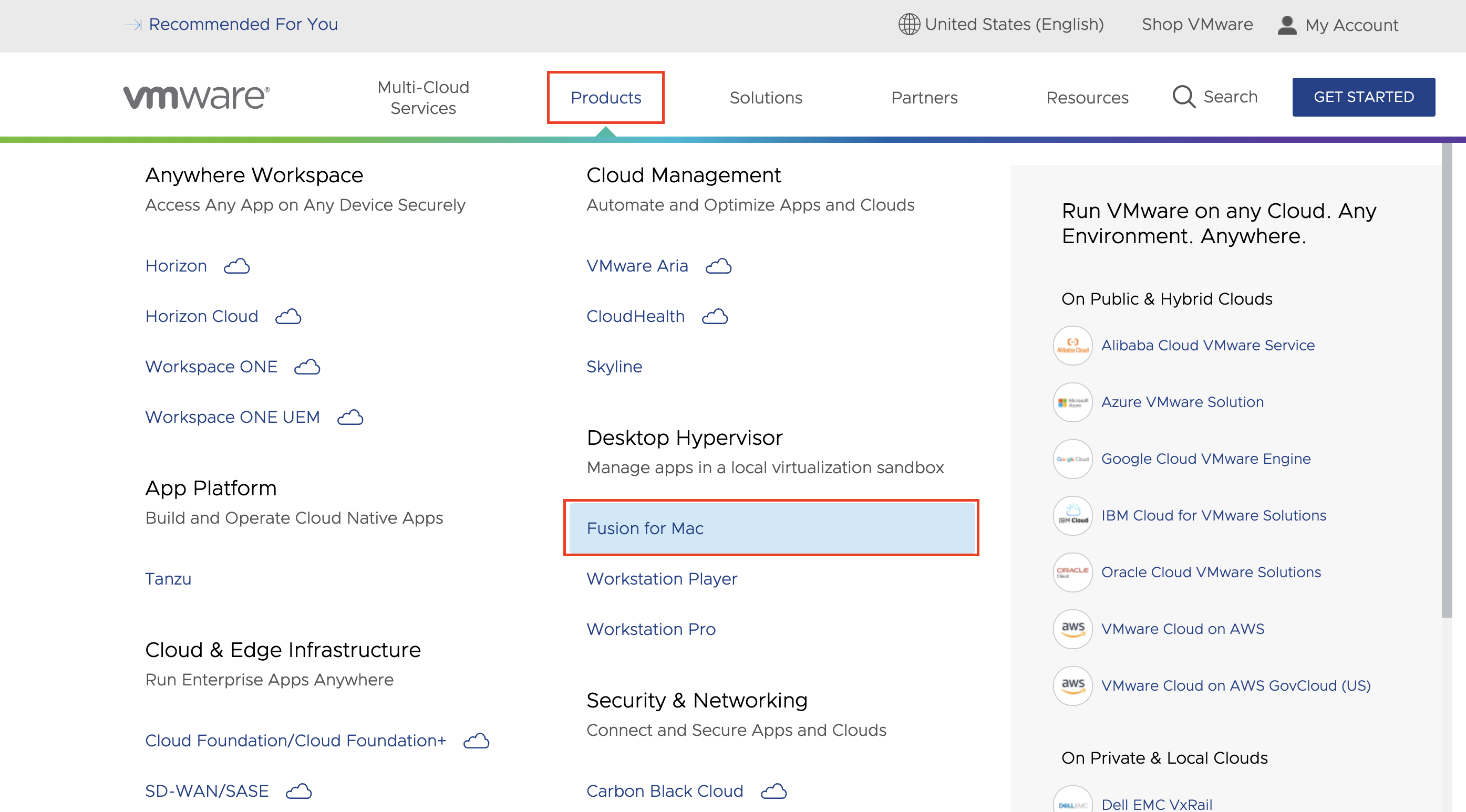Open Fusion for Mac product page
This screenshot has width=1466, height=812.
click(x=645, y=528)
